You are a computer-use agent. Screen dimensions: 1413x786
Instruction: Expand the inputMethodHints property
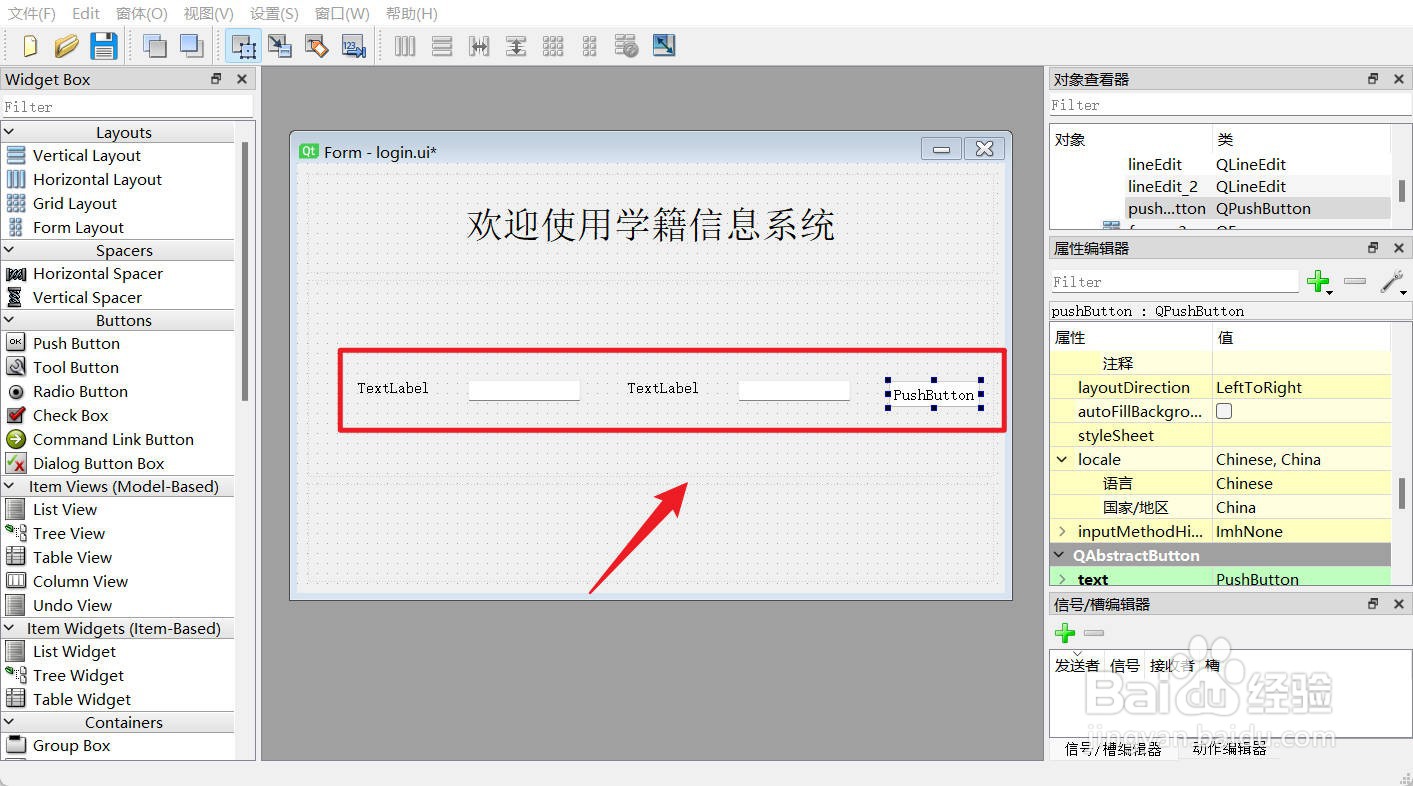coord(1063,531)
